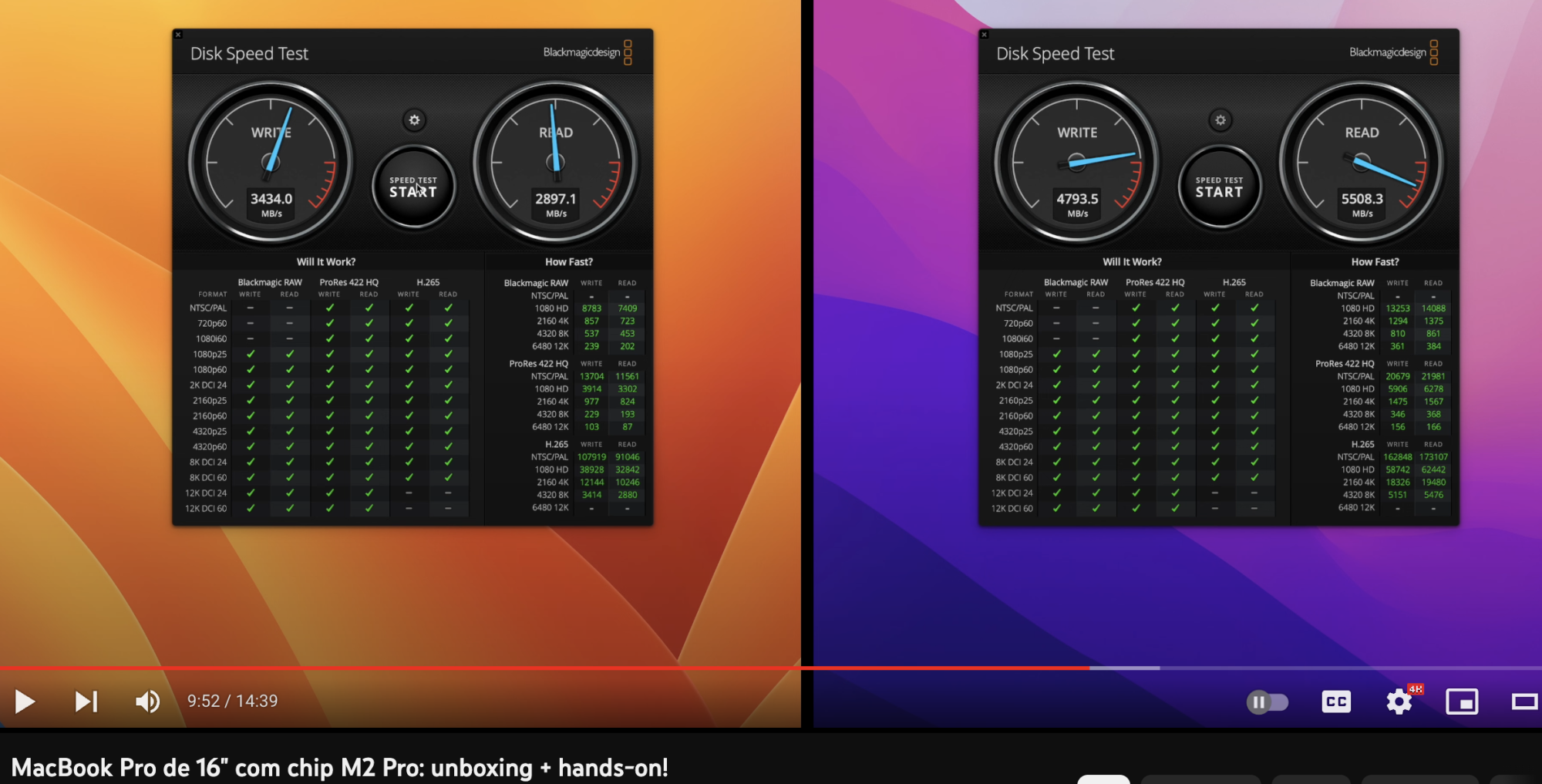Select the 4793.5 MB/s write value
The width and height of the screenshot is (1542, 784).
coord(1077,199)
